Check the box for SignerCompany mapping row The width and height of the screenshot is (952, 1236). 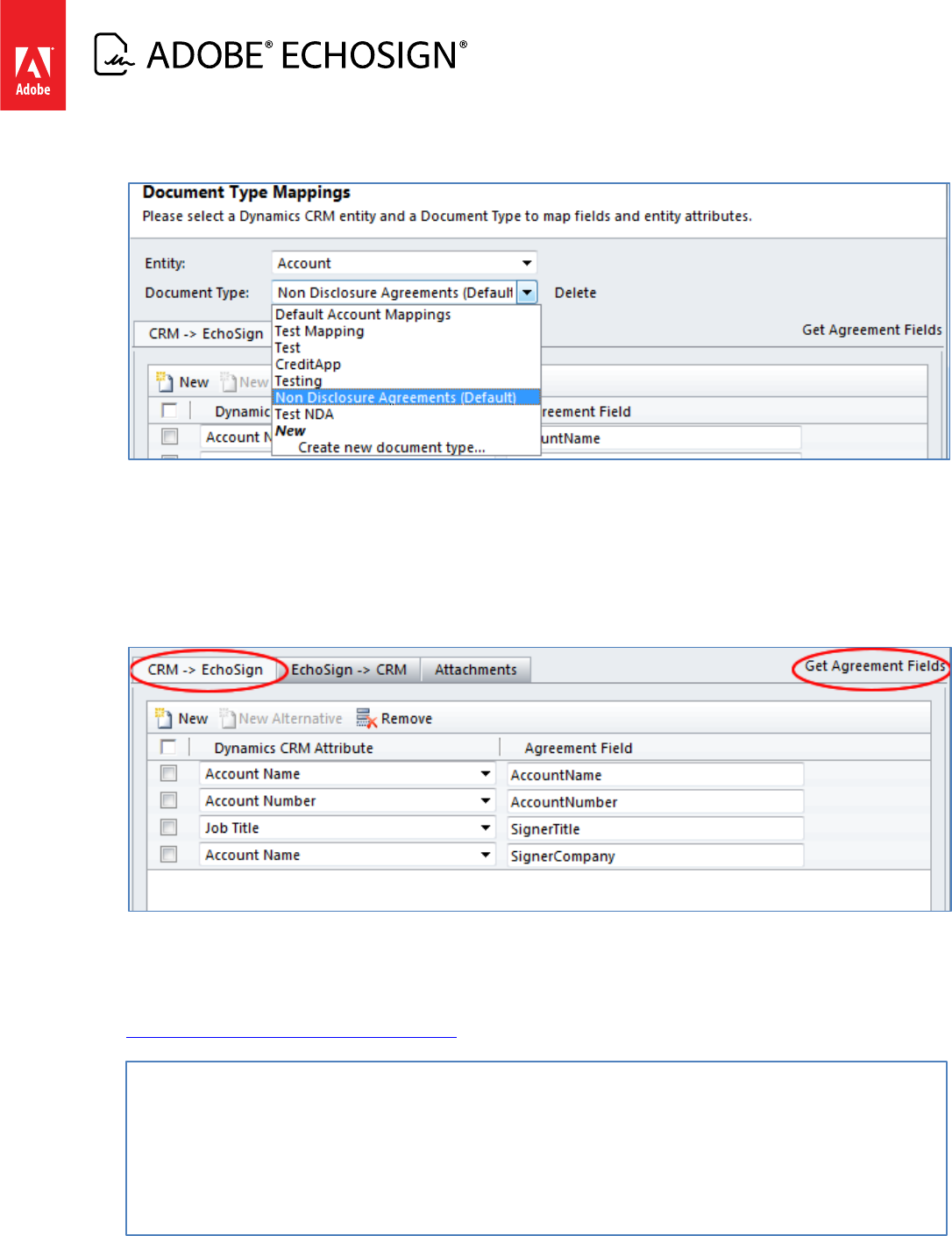pos(169,855)
